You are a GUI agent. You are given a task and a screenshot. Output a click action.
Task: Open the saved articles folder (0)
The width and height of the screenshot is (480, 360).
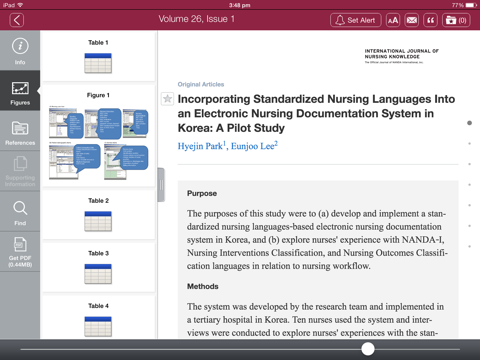pyautogui.click(x=456, y=20)
